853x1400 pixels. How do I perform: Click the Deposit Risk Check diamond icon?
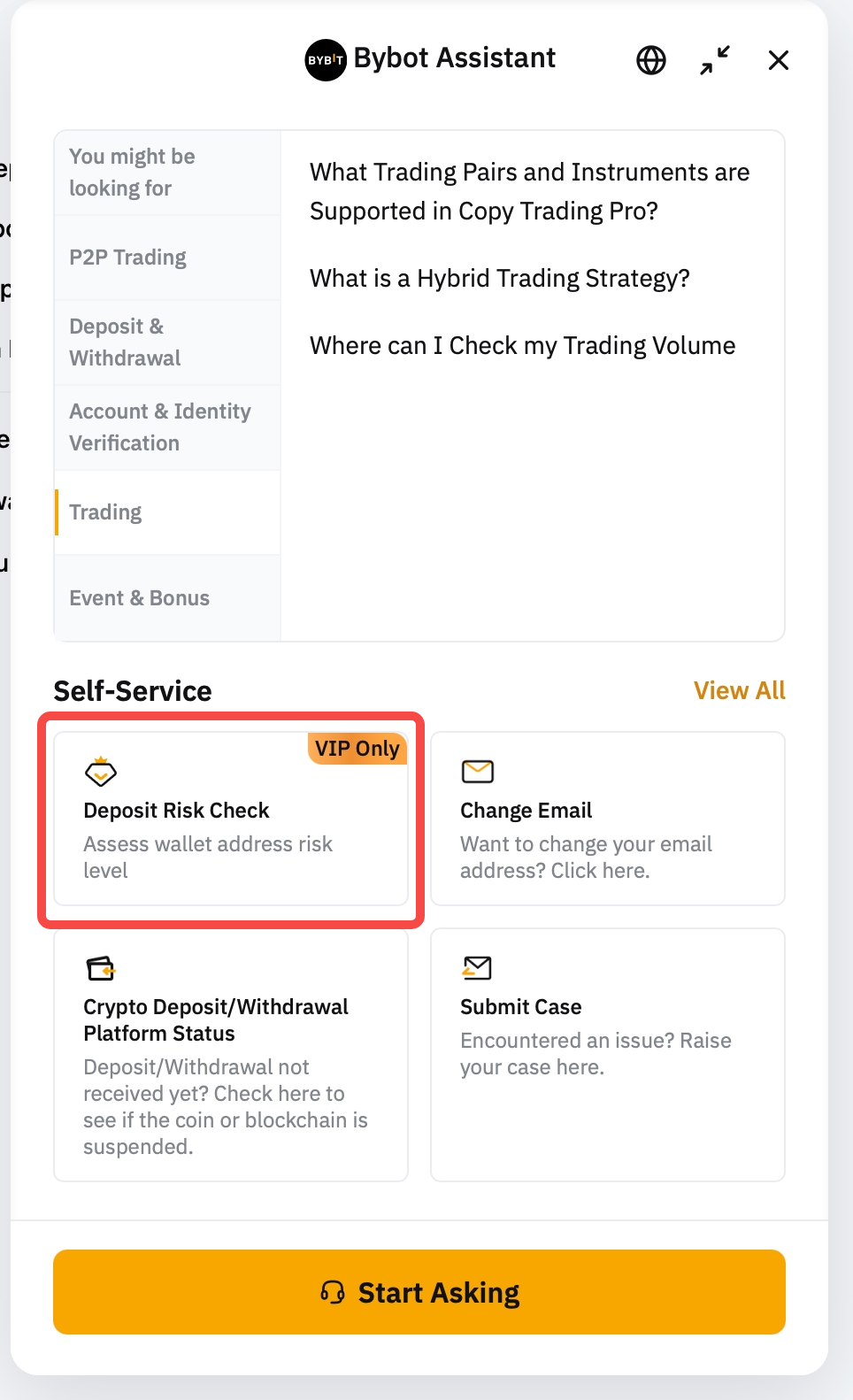[101, 772]
